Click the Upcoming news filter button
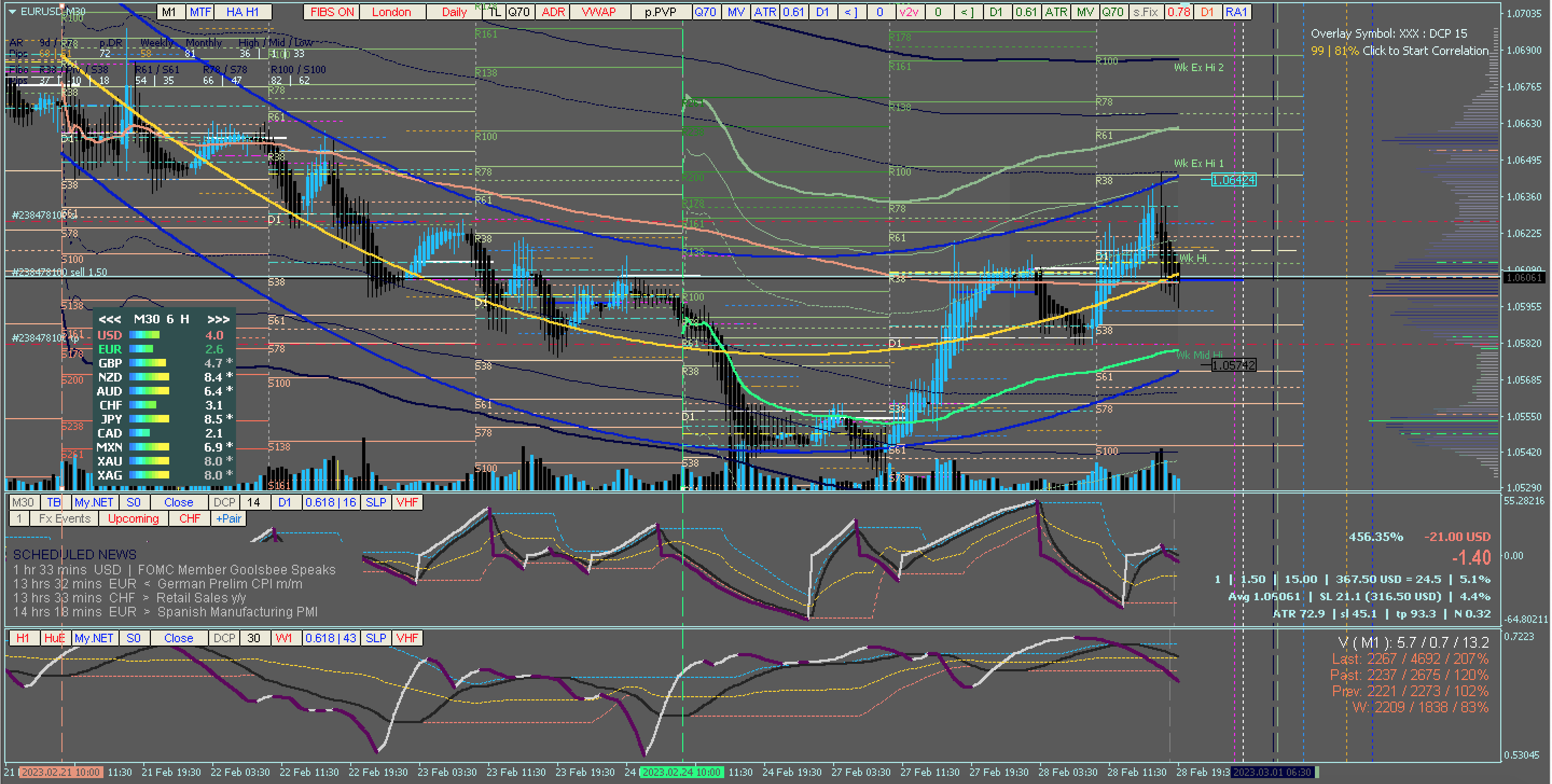1552x784 pixels. [x=133, y=519]
